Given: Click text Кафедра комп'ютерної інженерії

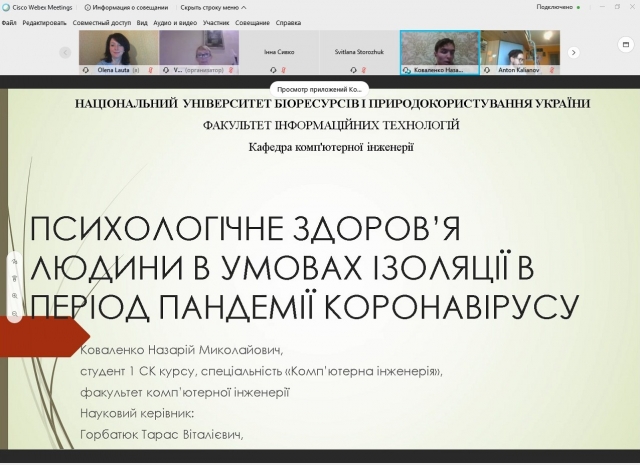Looking at the screenshot, I should click(x=331, y=147).
